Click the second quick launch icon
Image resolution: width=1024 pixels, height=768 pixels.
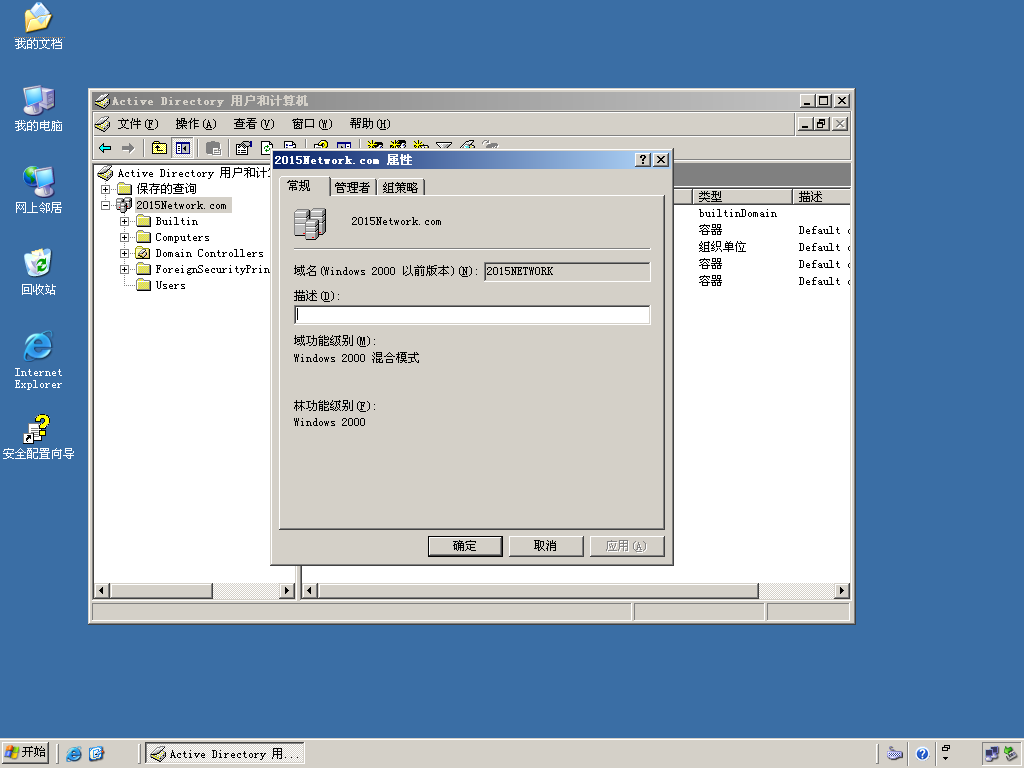[96, 754]
